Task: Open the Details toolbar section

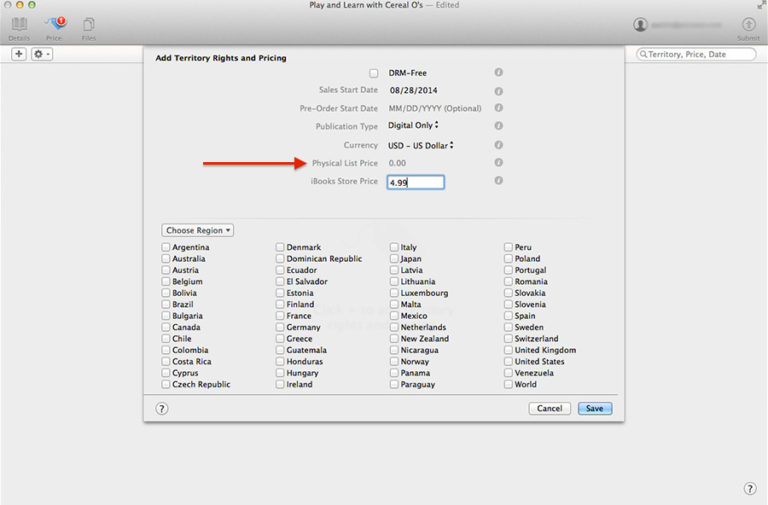Action: pos(19,28)
